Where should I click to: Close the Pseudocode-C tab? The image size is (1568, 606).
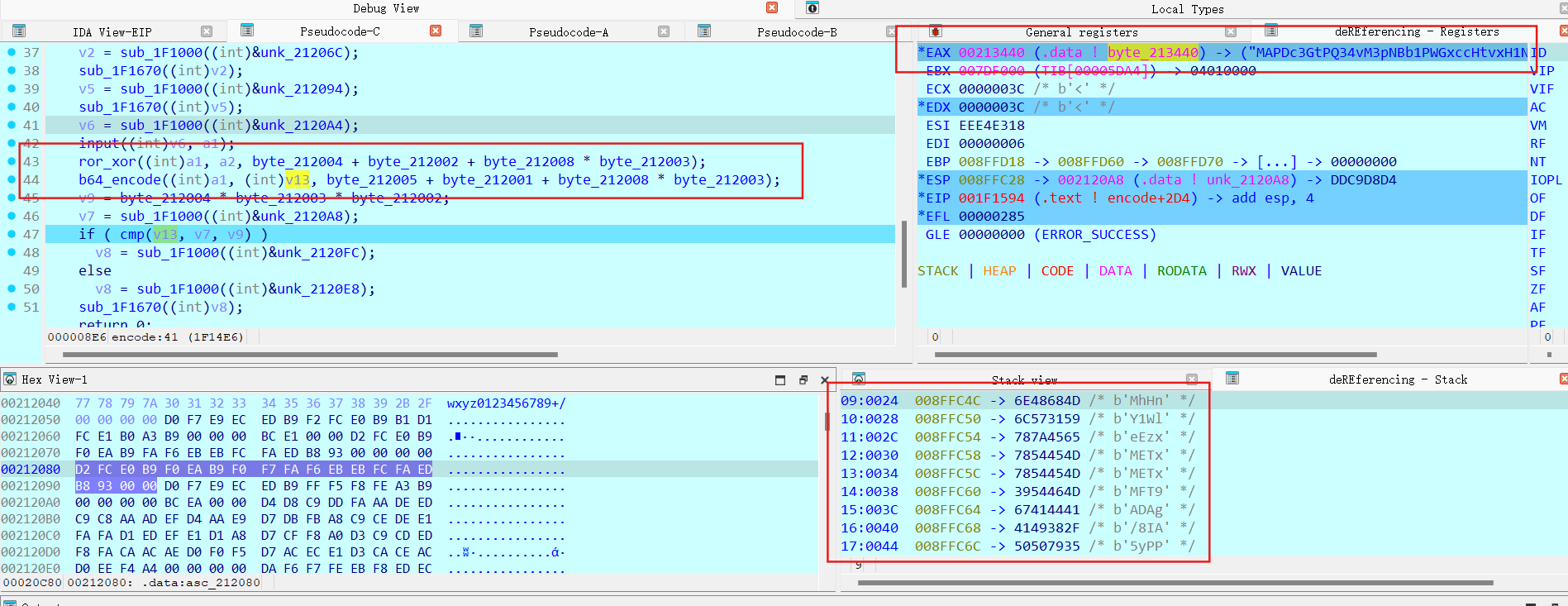click(436, 31)
